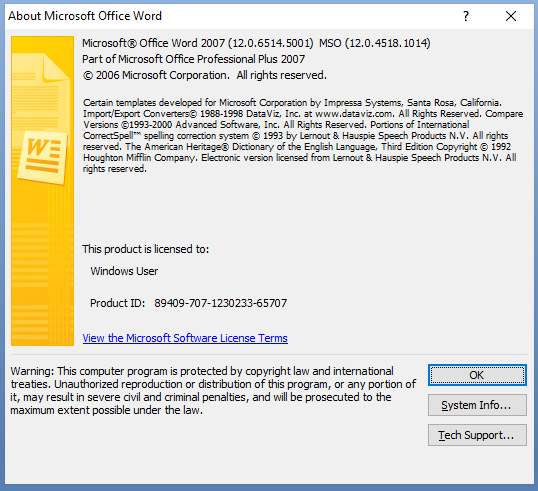The width and height of the screenshot is (538, 491).
Task: Click the 'Windows User' licensee name
Action: point(124,271)
